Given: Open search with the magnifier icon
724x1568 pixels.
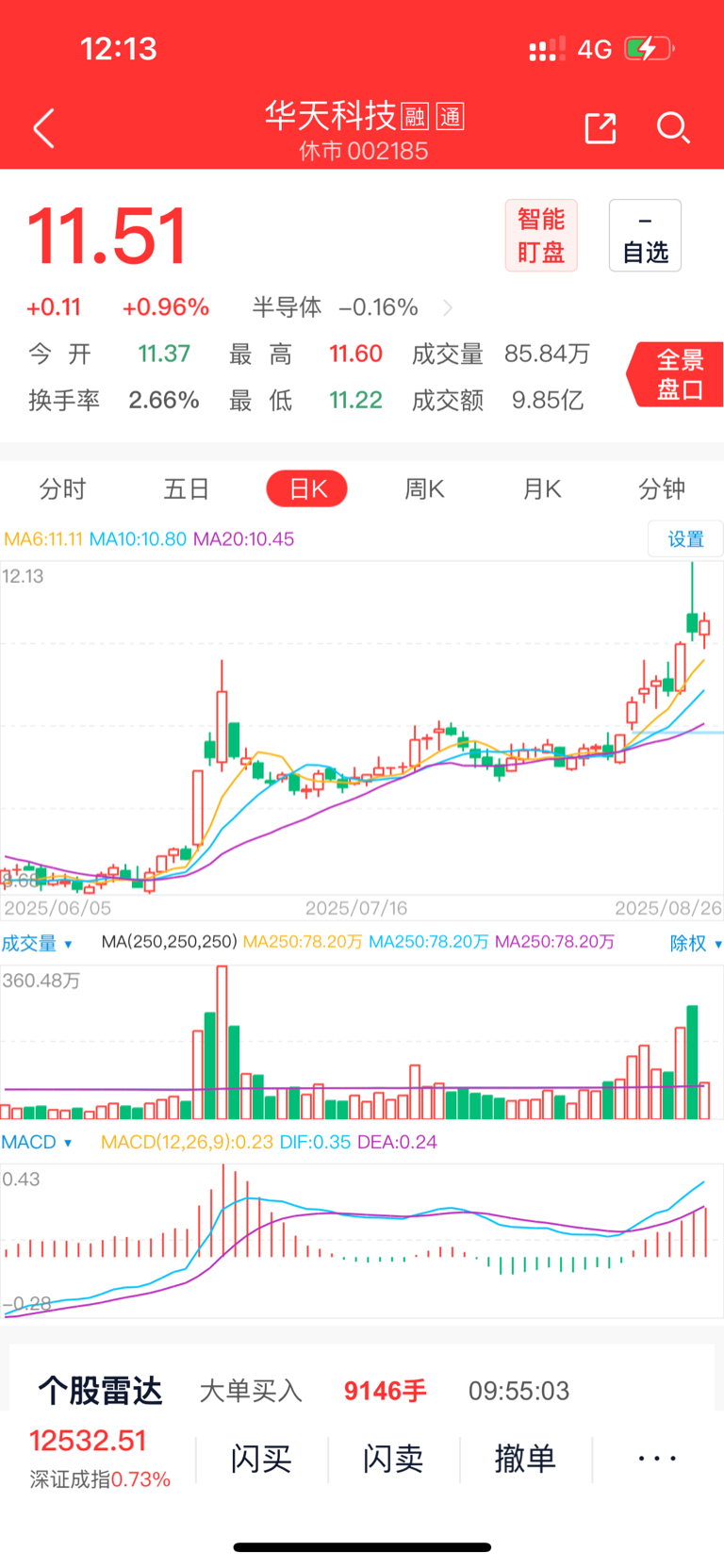Looking at the screenshot, I should [x=673, y=128].
